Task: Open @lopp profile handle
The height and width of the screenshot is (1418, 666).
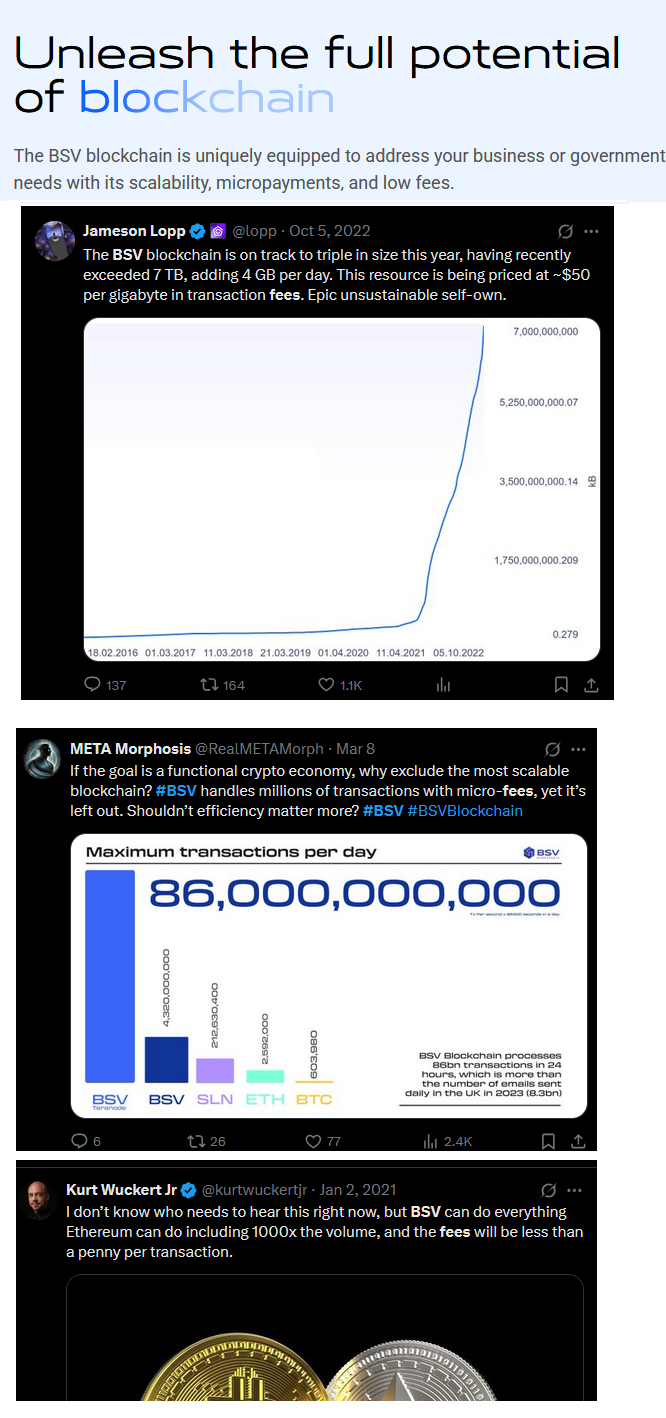Action: pos(257,231)
